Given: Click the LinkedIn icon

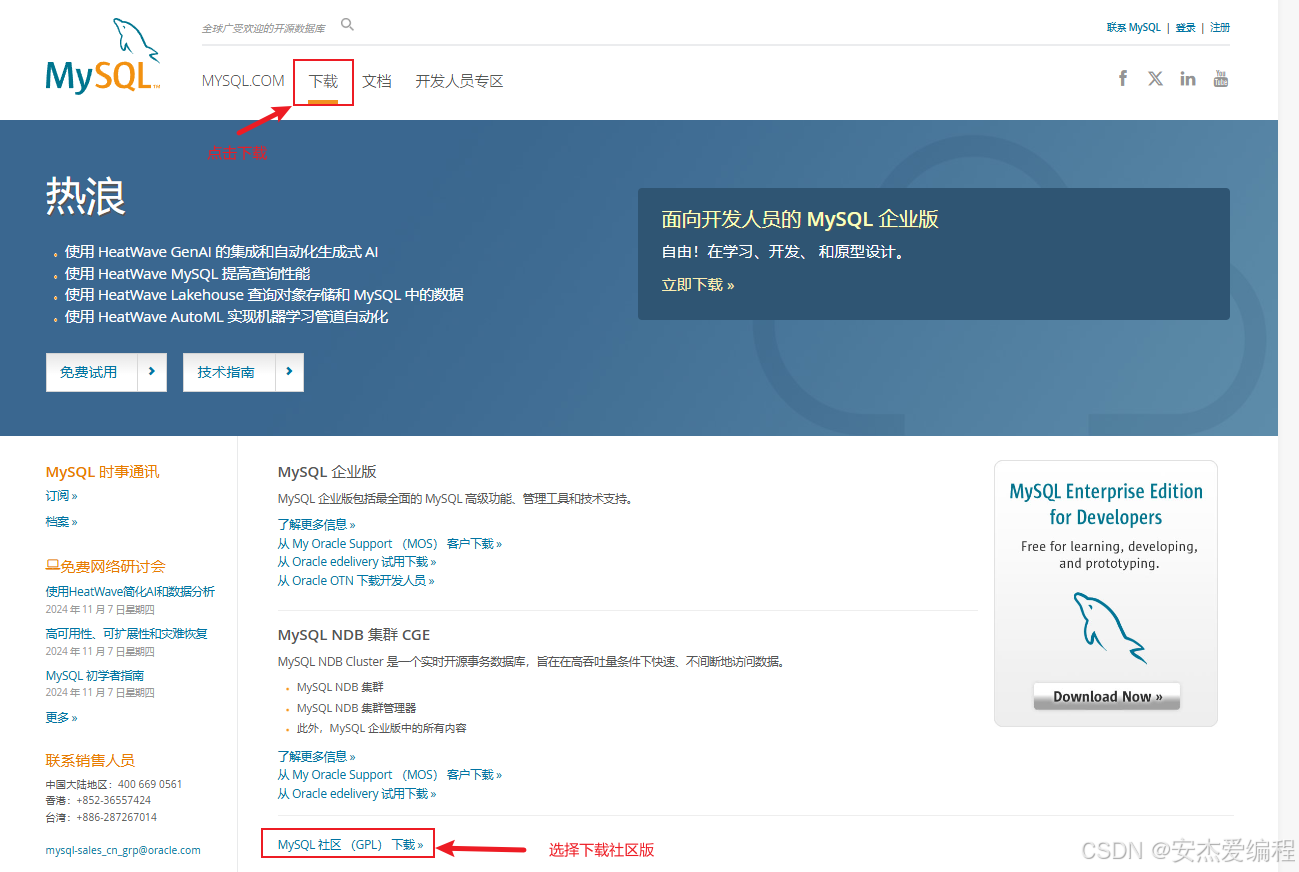Looking at the screenshot, I should 1187,77.
